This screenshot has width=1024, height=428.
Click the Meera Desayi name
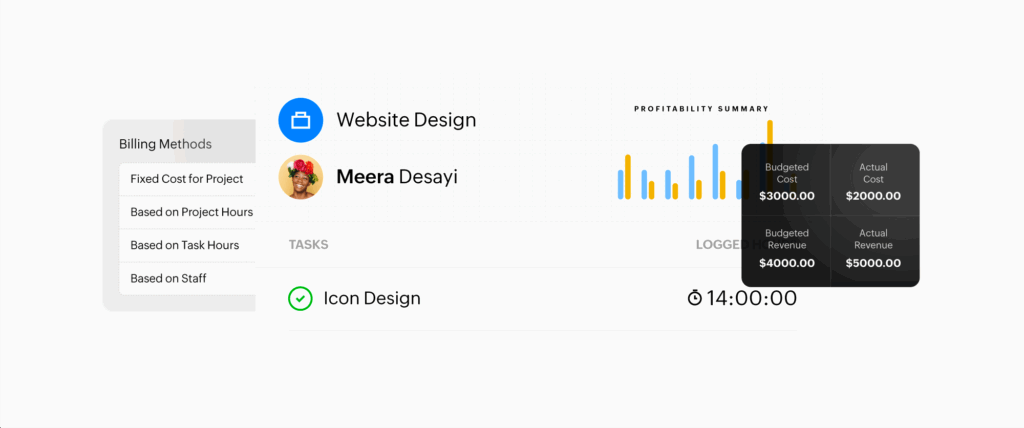(396, 177)
